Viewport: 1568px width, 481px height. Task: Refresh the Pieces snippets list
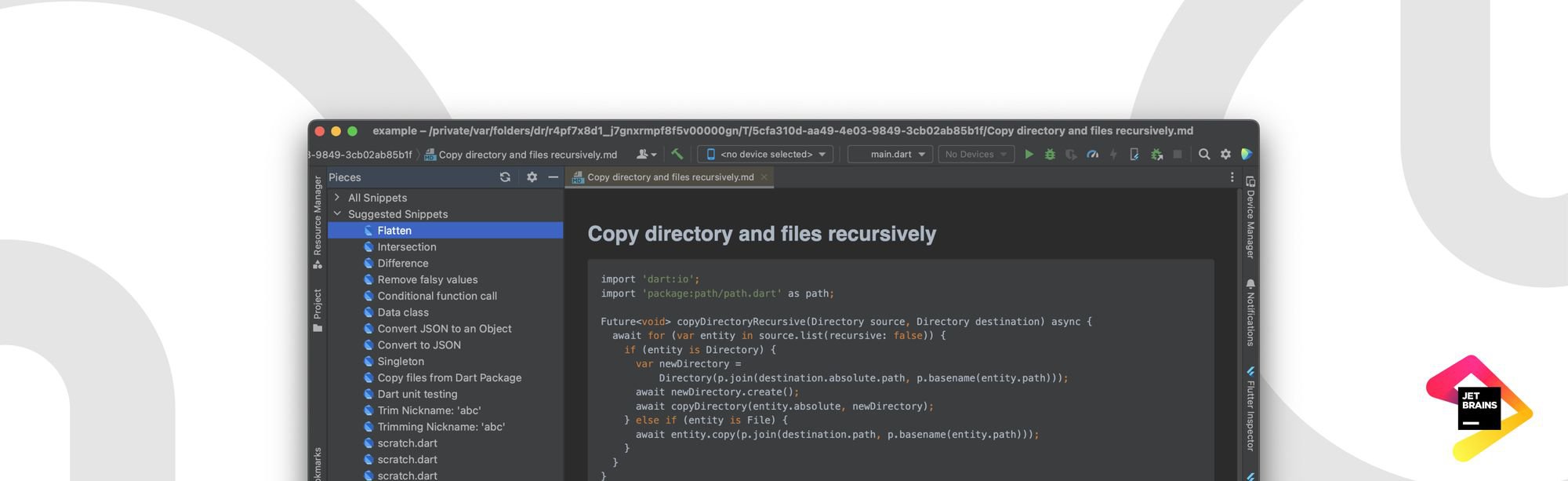click(x=505, y=177)
